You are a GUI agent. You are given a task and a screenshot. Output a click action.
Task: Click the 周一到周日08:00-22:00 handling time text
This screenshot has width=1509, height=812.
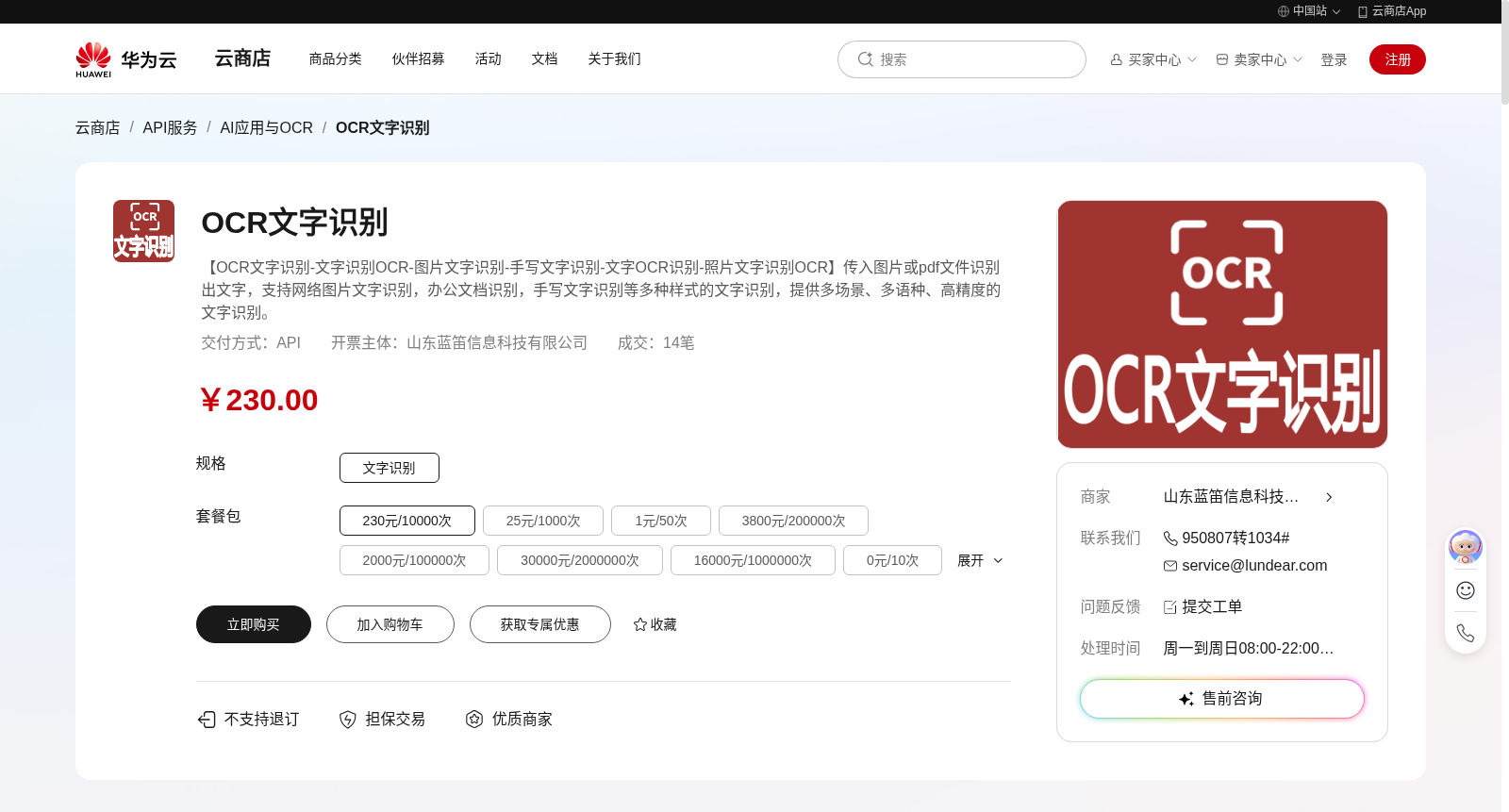pyautogui.click(x=1249, y=649)
